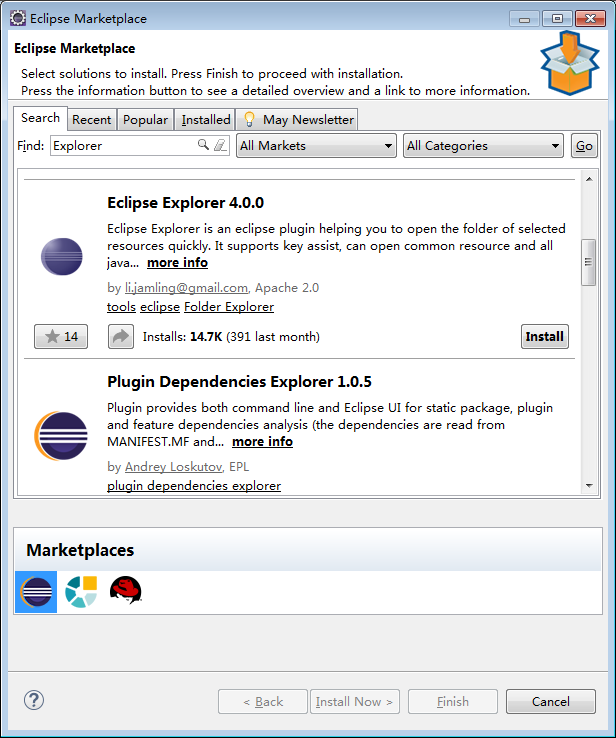
Task: Click the Cancel button
Action: coord(551,702)
